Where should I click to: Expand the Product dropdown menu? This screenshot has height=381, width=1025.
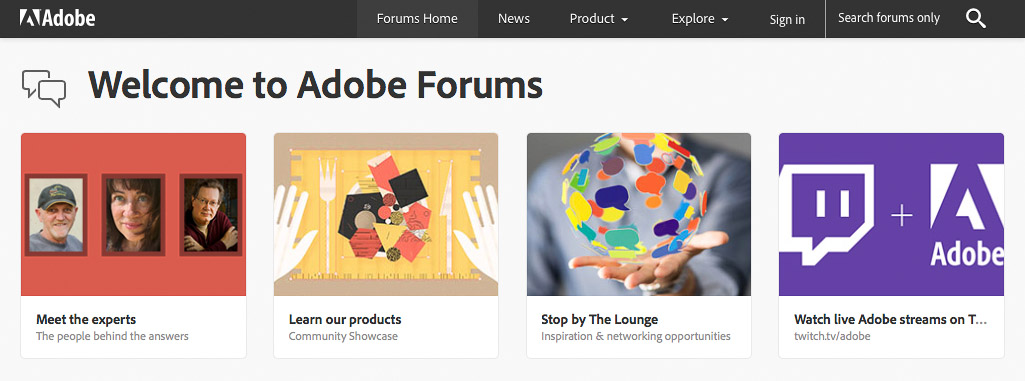click(598, 19)
